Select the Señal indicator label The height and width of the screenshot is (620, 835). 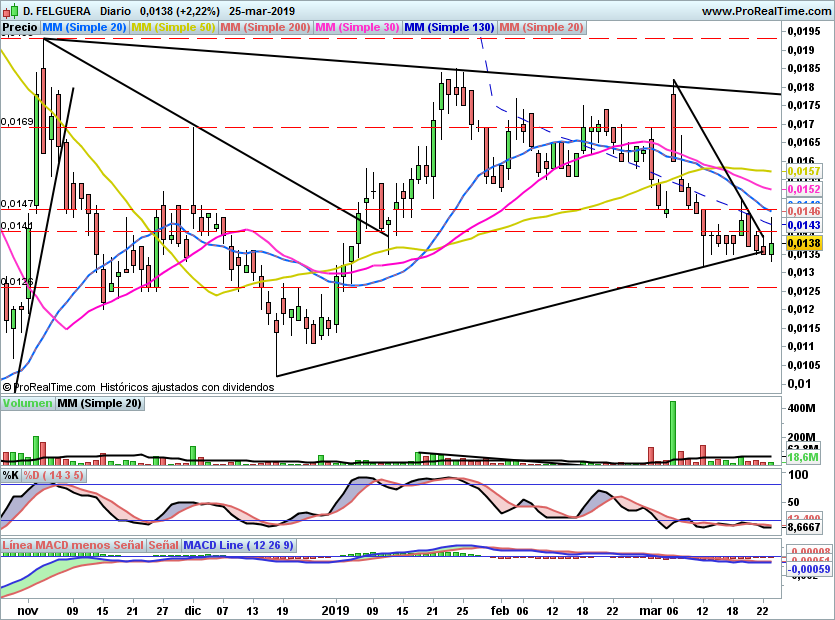[x=163, y=545]
